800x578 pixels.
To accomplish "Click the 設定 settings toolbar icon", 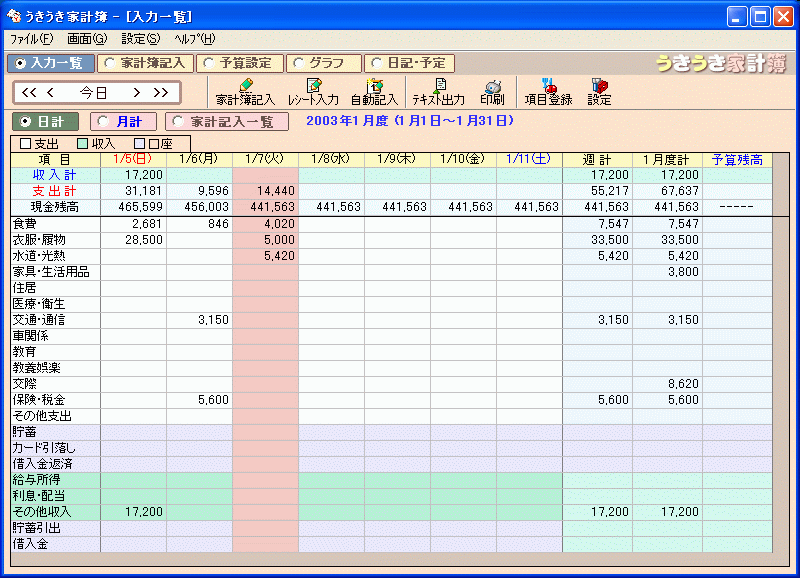I will click(599, 92).
